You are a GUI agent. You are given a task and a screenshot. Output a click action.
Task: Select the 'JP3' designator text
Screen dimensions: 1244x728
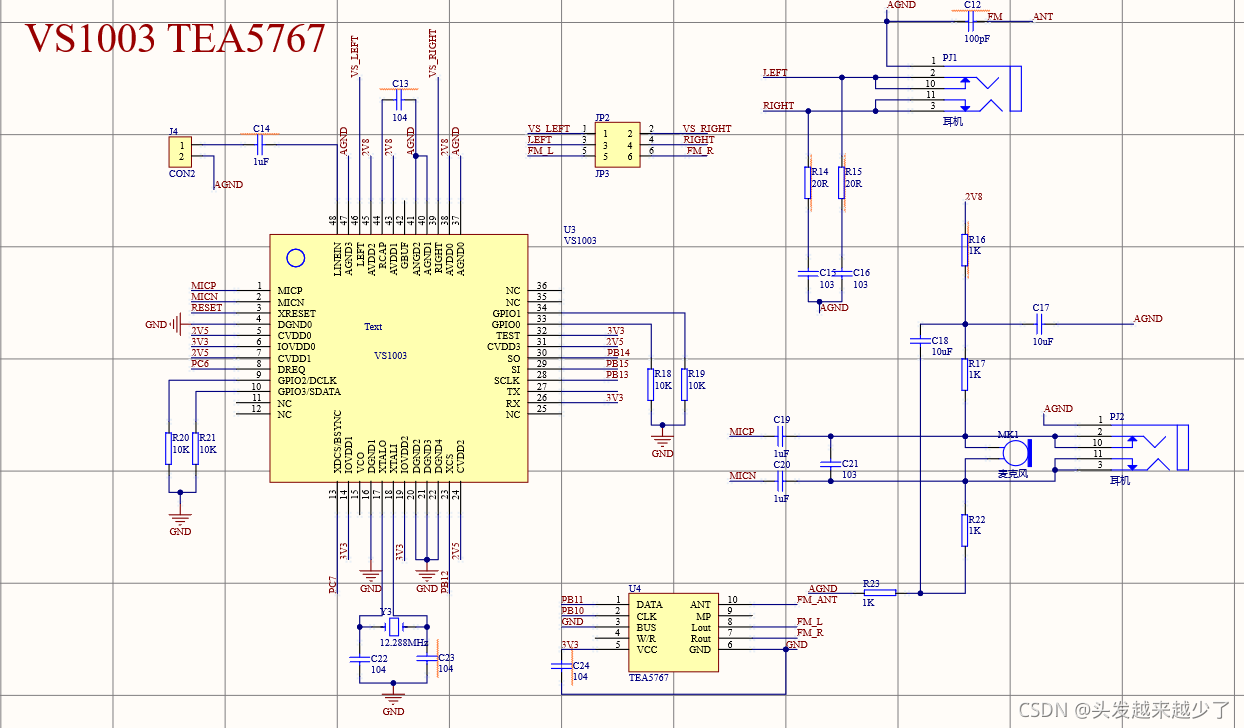tap(602, 174)
